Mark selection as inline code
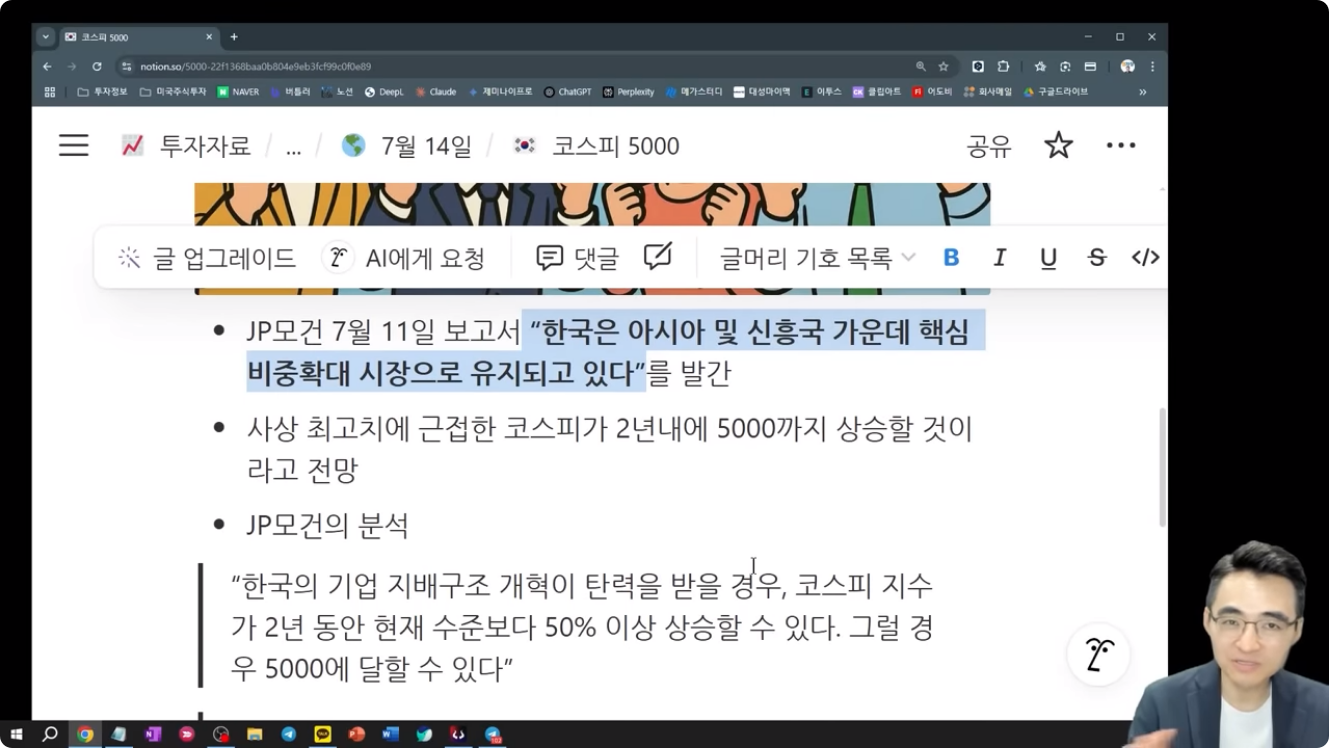This screenshot has width=1330, height=748. [x=1145, y=258]
